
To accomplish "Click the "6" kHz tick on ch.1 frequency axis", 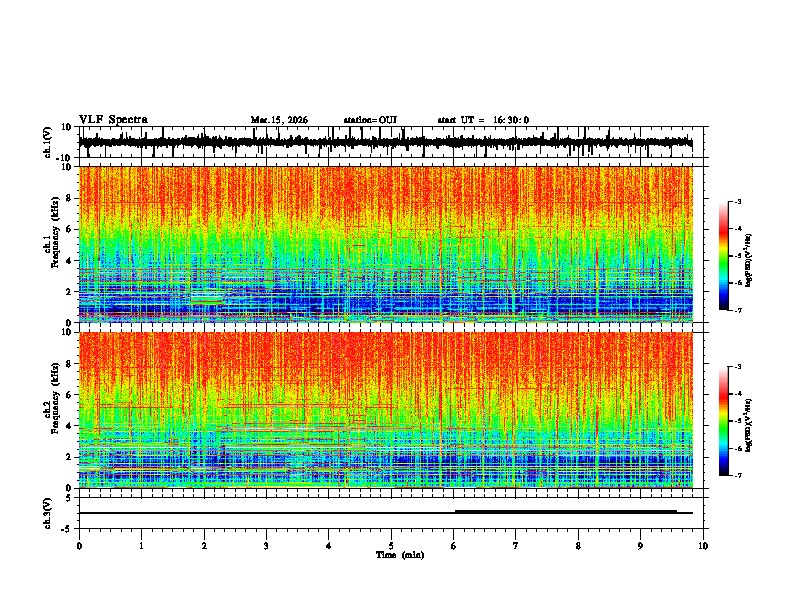I will point(69,230).
